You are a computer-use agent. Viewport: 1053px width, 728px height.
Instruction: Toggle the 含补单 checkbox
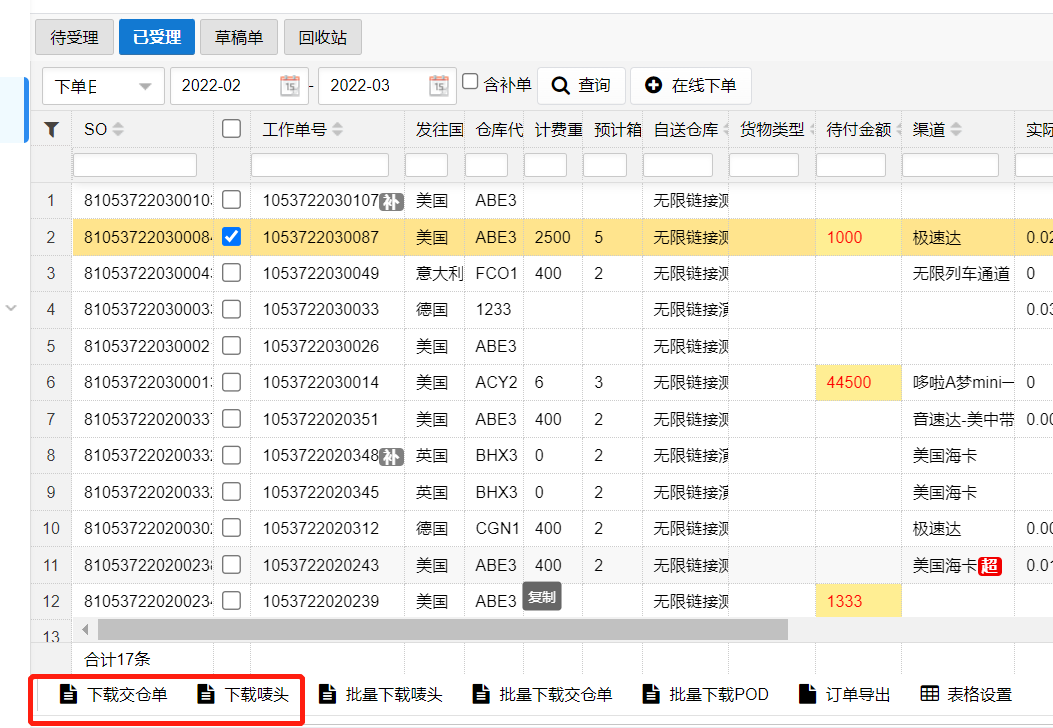coord(470,81)
